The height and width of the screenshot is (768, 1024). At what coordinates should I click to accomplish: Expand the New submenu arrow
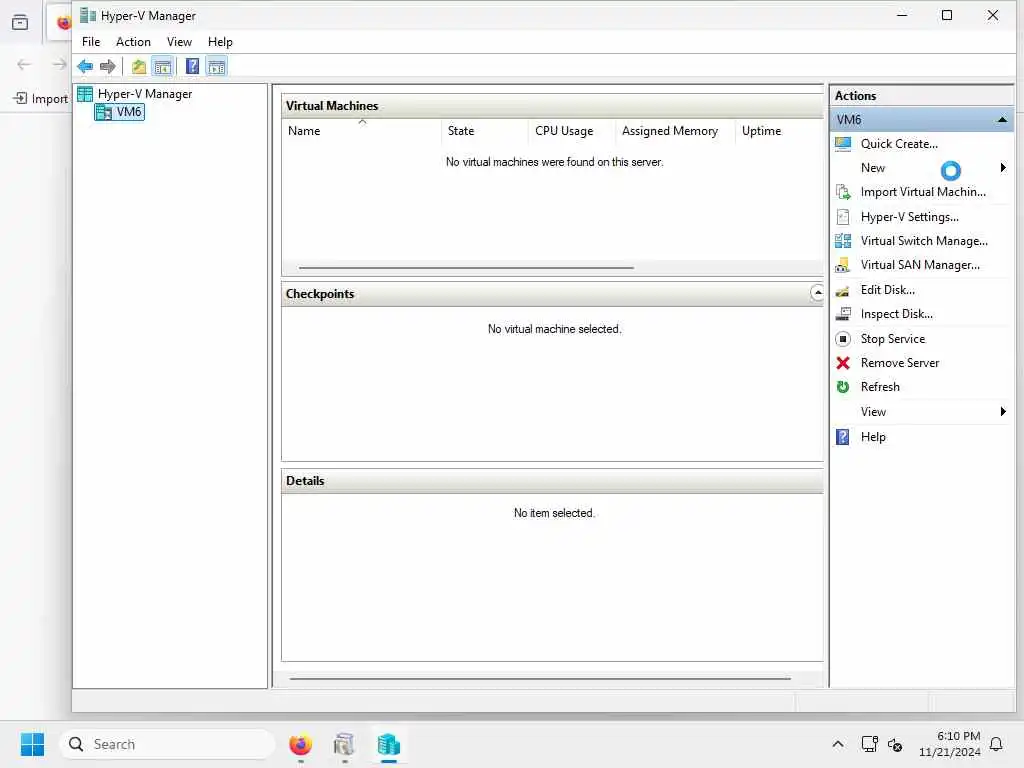click(x=1003, y=168)
